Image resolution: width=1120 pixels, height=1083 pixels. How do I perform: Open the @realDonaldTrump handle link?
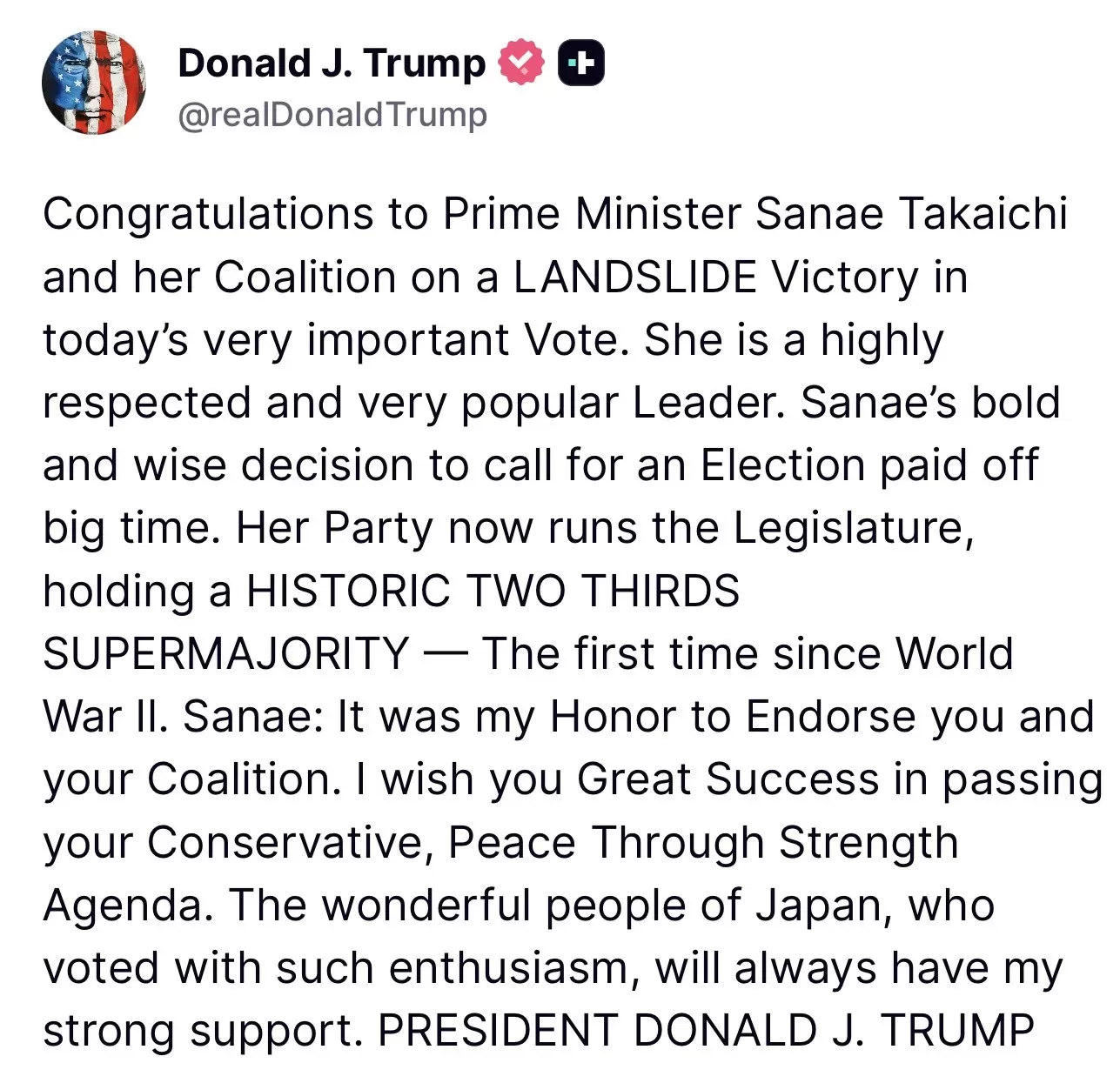pyautogui.click(x=332, y=115)
